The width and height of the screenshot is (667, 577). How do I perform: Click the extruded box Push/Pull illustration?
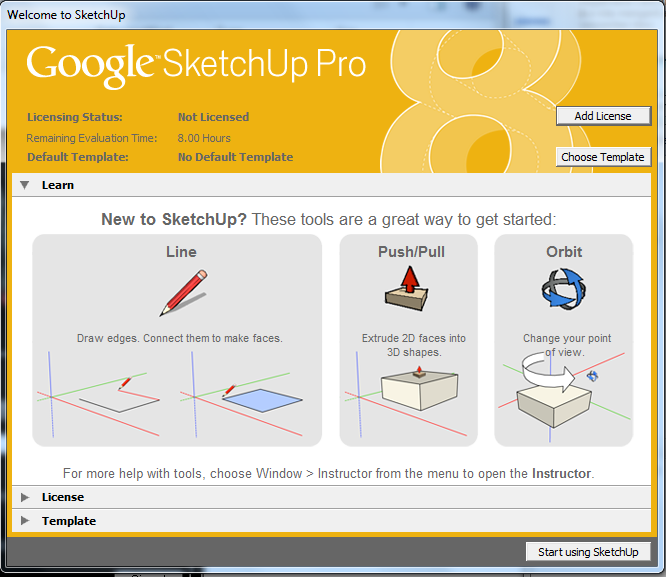[406, 396]
